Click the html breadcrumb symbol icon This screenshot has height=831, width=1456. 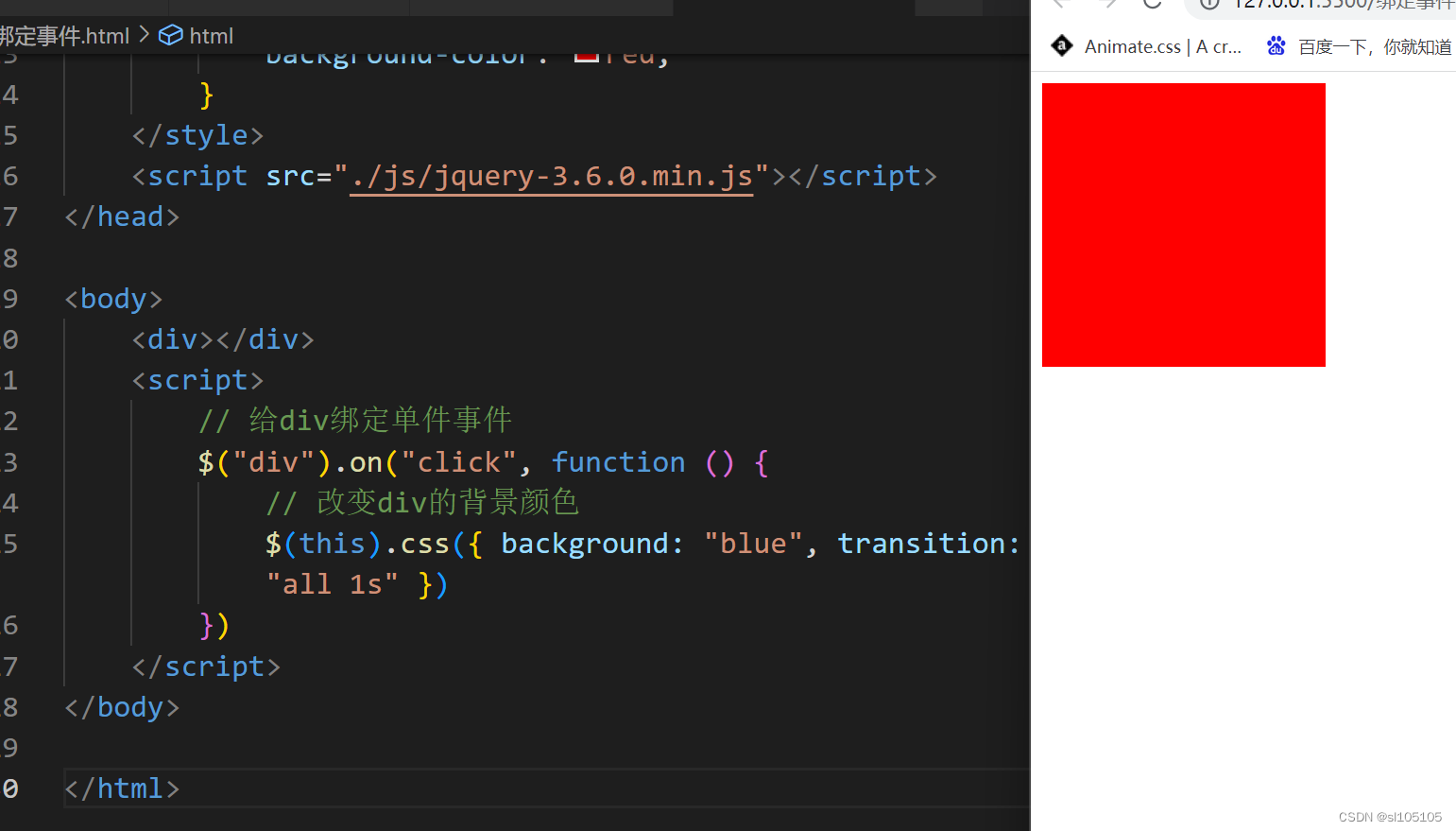click(170, 36)
